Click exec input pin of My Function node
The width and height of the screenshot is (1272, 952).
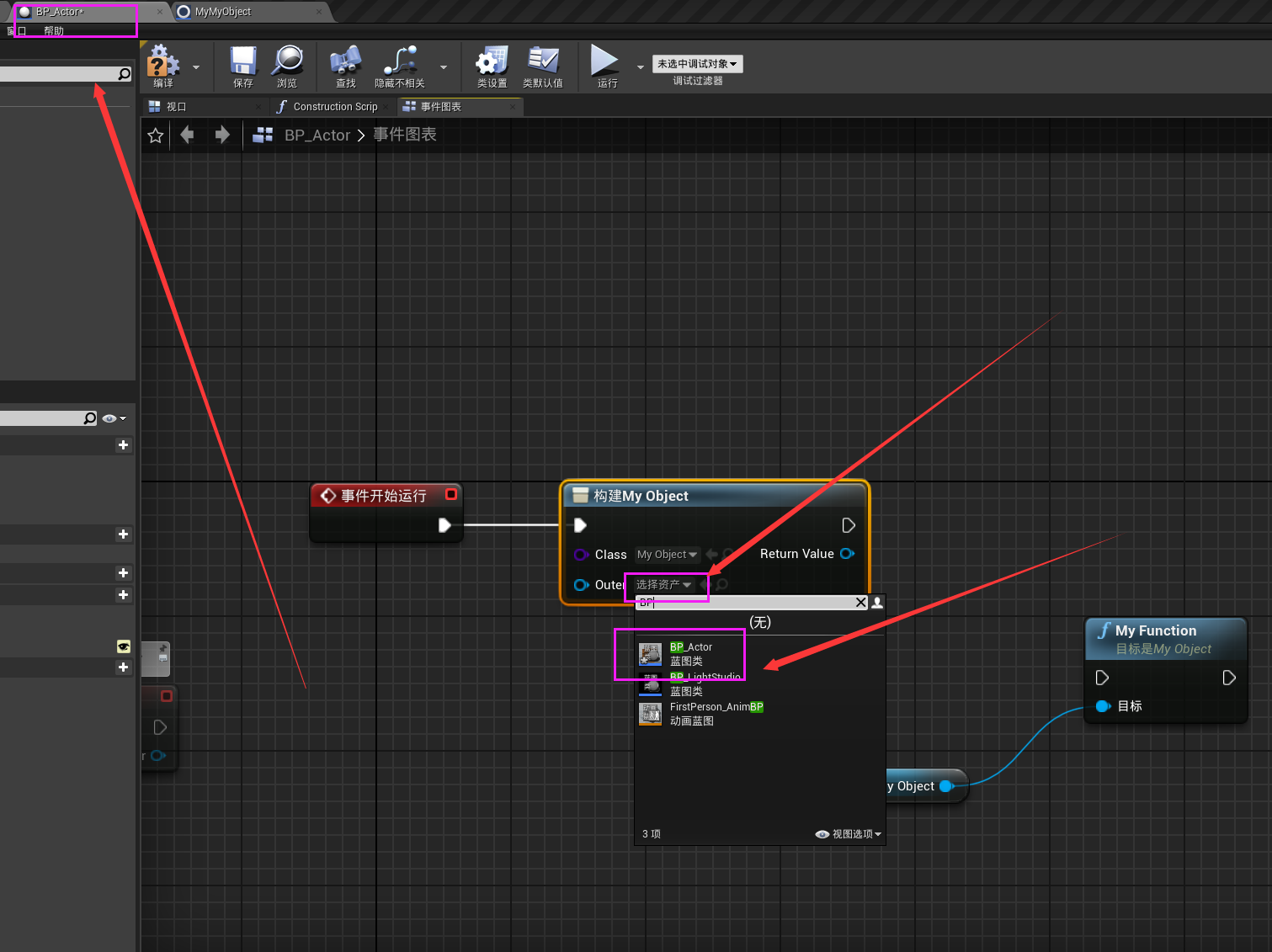(x=1102, y=678)
